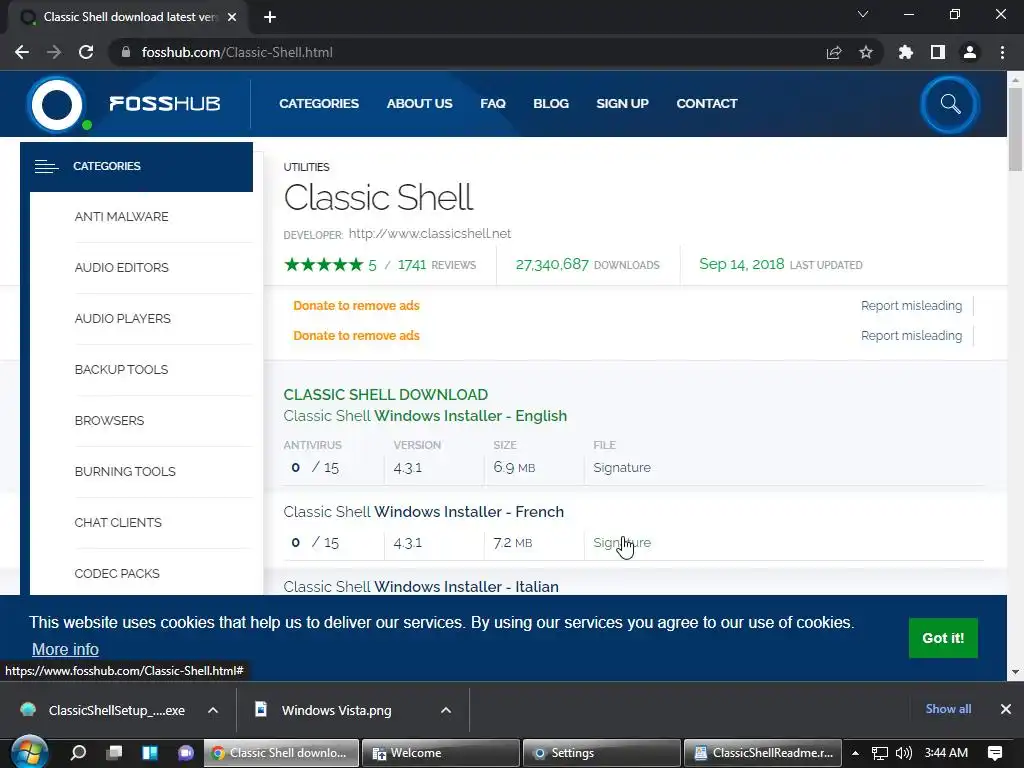Select BROWSERS category

tap(109, 421)
